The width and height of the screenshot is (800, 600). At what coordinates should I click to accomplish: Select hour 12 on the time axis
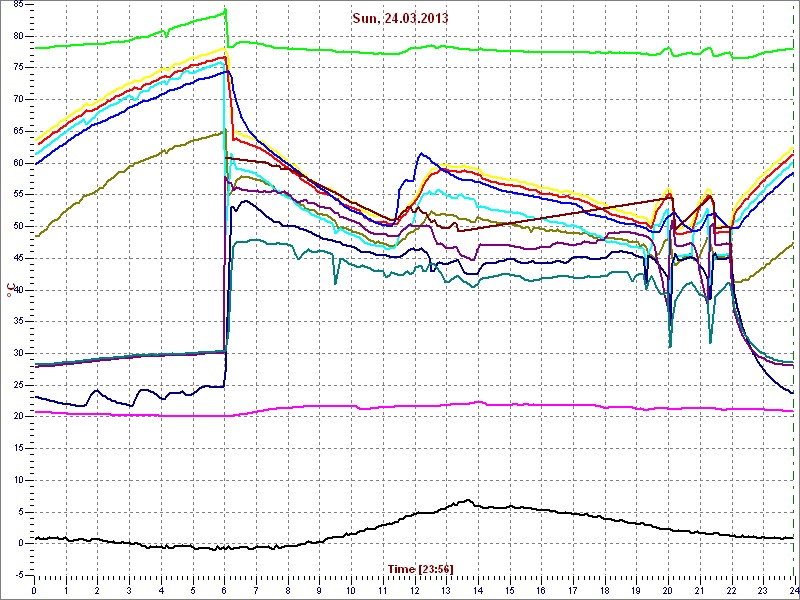tap(415, 589)
